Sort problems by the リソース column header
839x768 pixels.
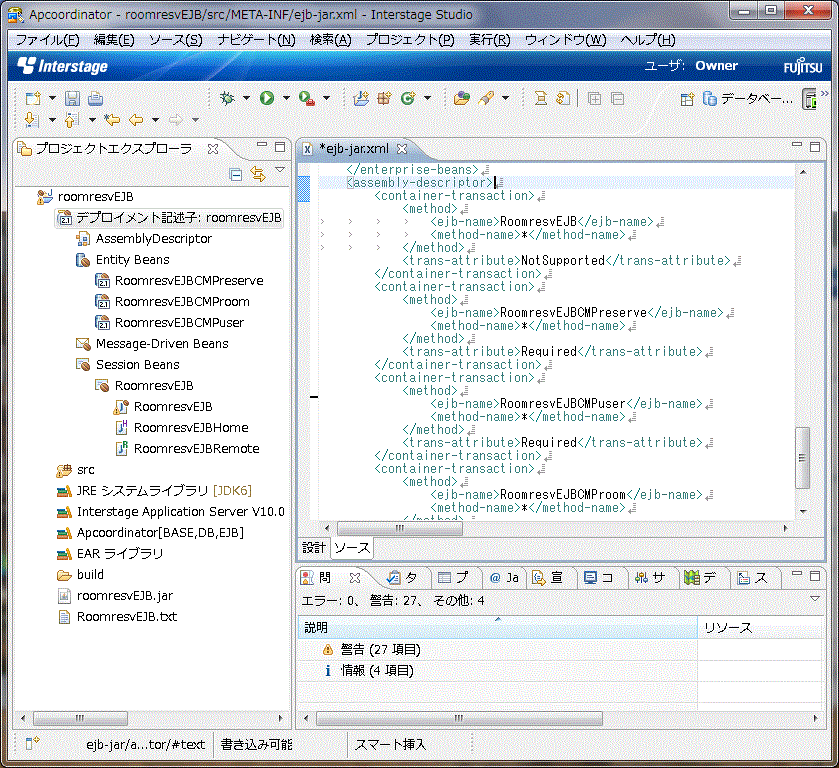pos(759,627)
